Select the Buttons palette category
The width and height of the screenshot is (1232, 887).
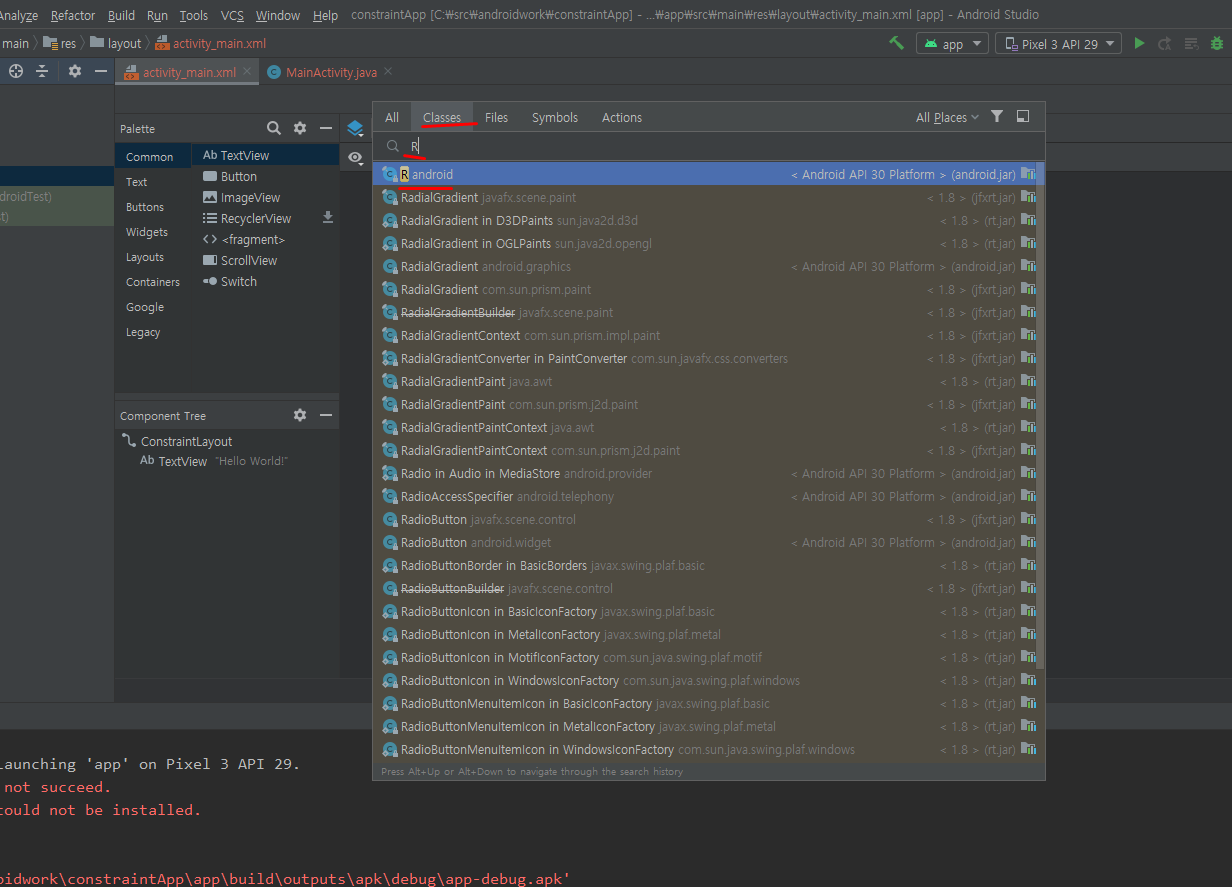click(153, 207)
